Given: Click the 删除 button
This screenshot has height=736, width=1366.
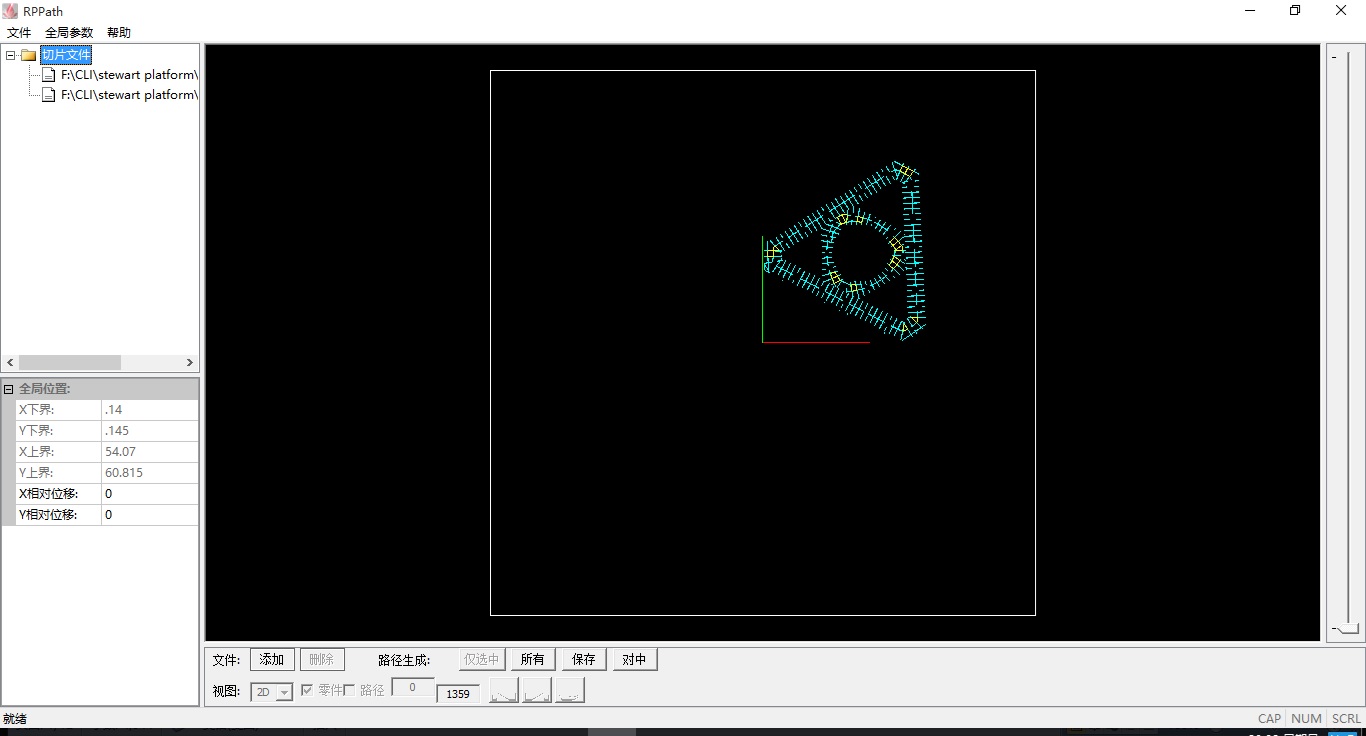Looking at the screenshot, I should 322,660.
